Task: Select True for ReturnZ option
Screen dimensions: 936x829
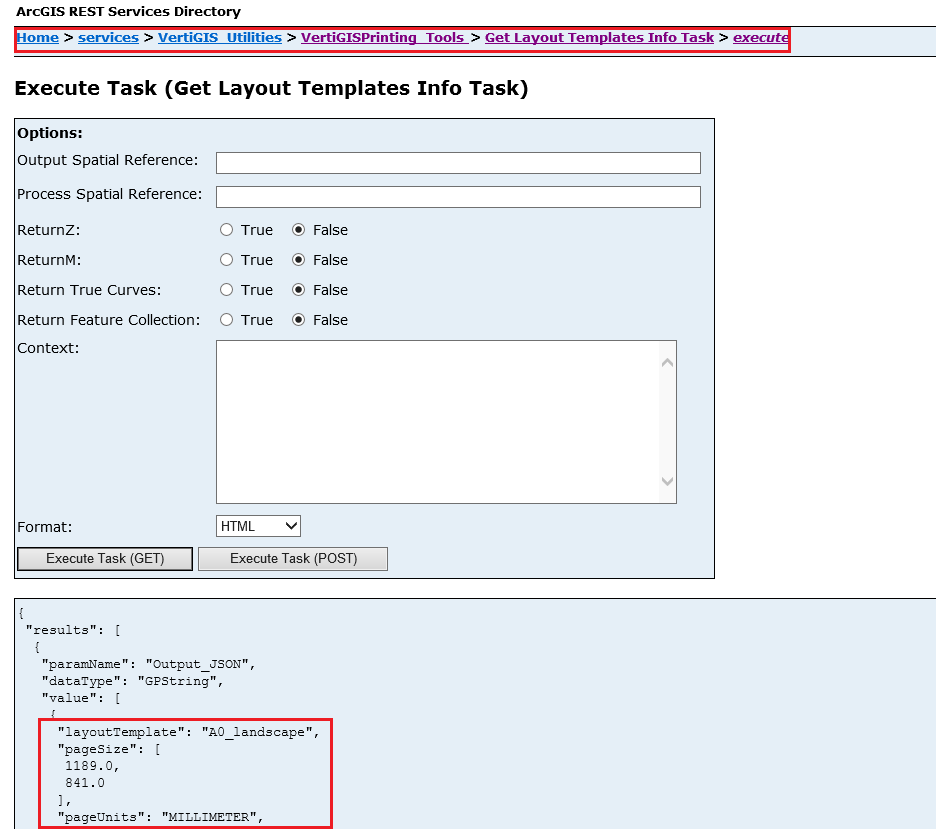Action: point(226,229)
